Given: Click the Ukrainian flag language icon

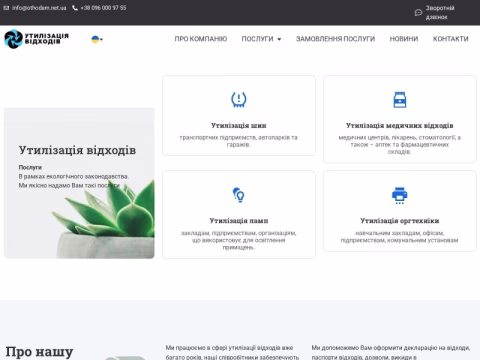Looking at the screenshot, I should [x=95, y=39].
